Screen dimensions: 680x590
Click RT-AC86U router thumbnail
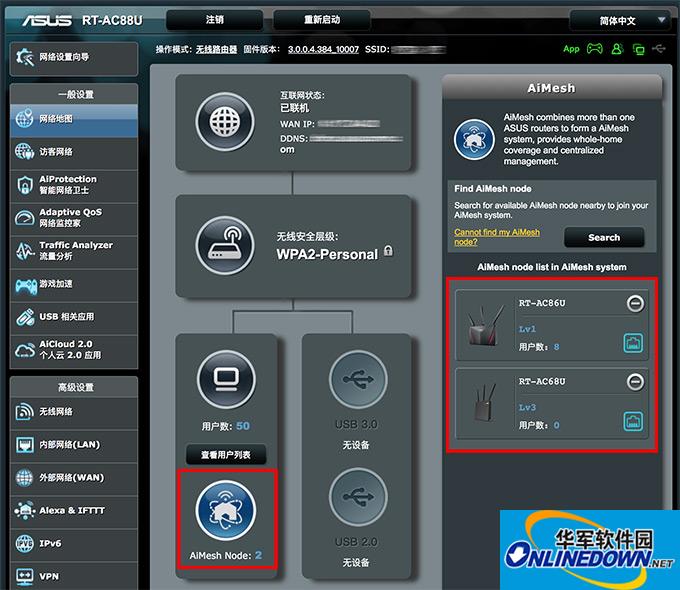click(486, 325)
